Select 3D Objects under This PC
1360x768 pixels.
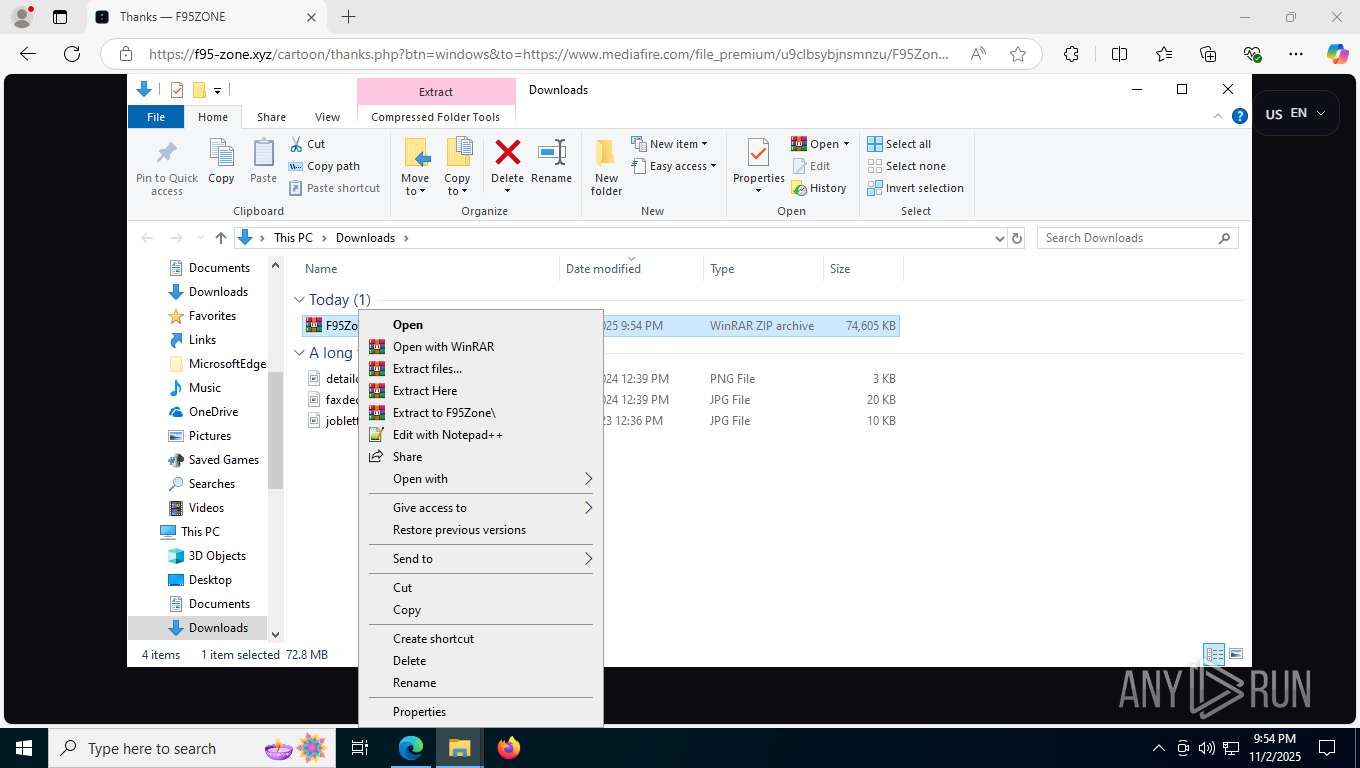pos(206,556)
